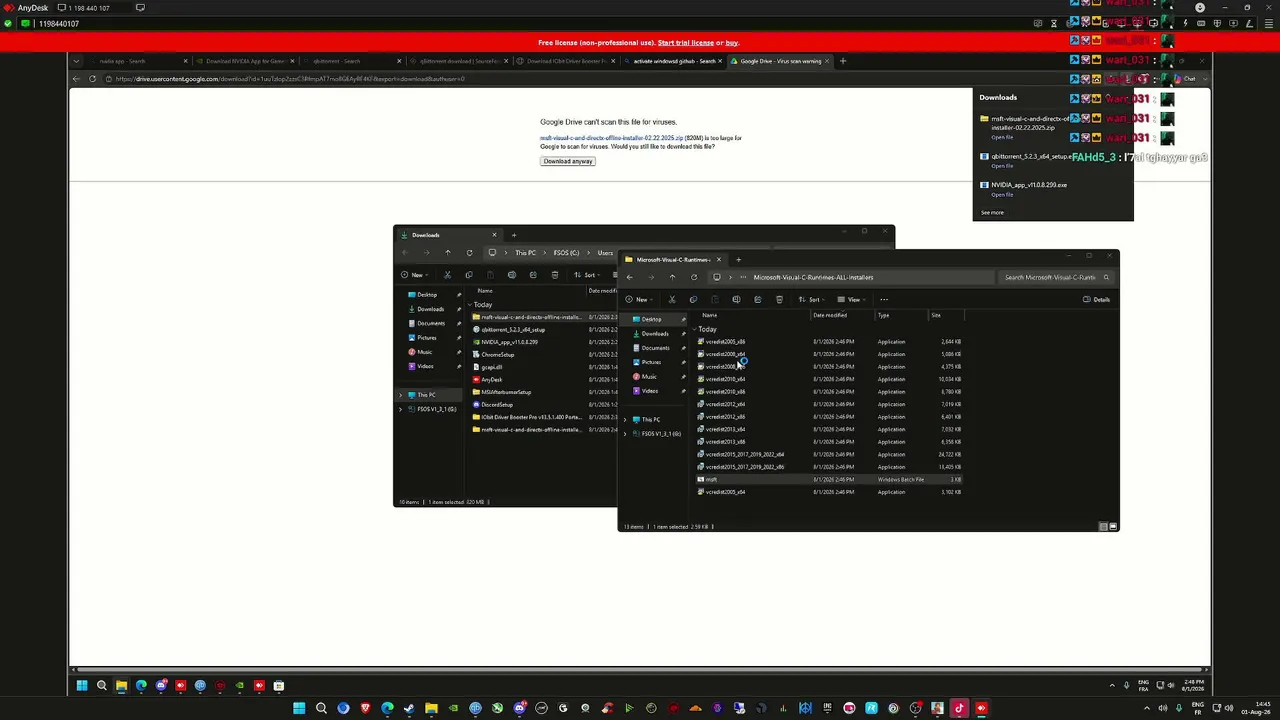Click the Cut icon in Runtimes Explorer toolbar

click(x=672, y=299)
